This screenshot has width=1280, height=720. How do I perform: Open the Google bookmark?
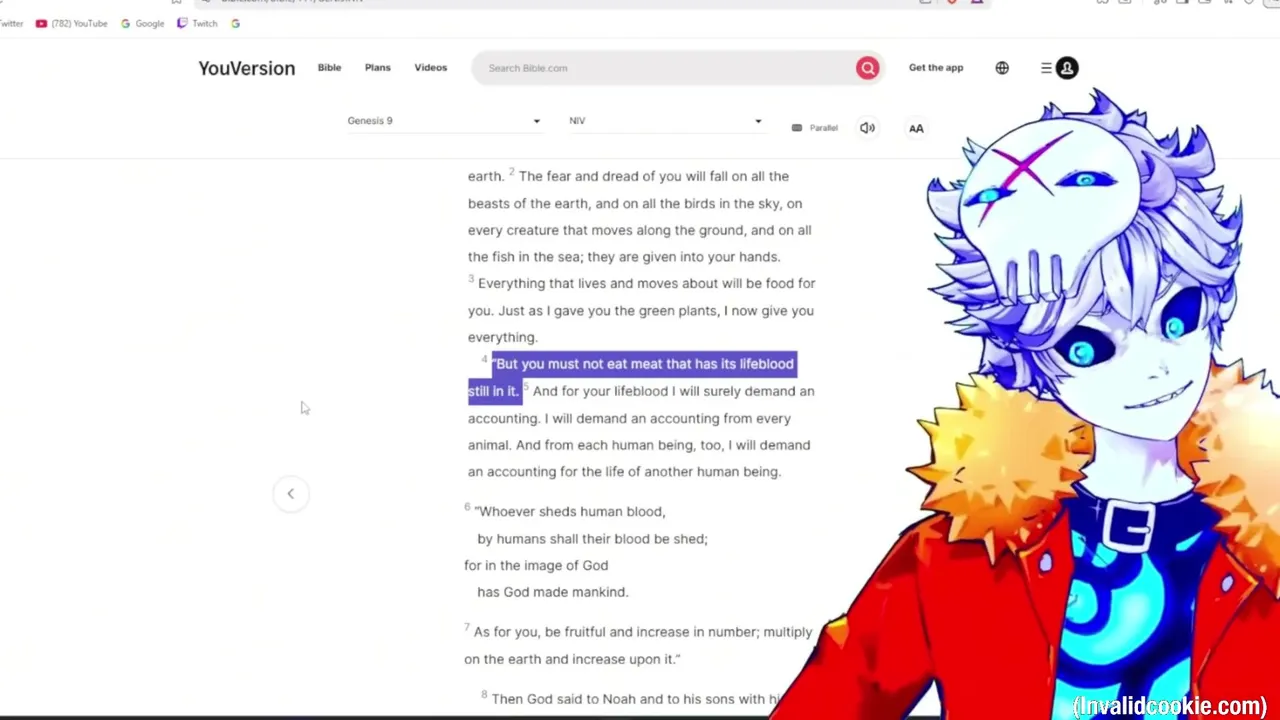(142, 23)
